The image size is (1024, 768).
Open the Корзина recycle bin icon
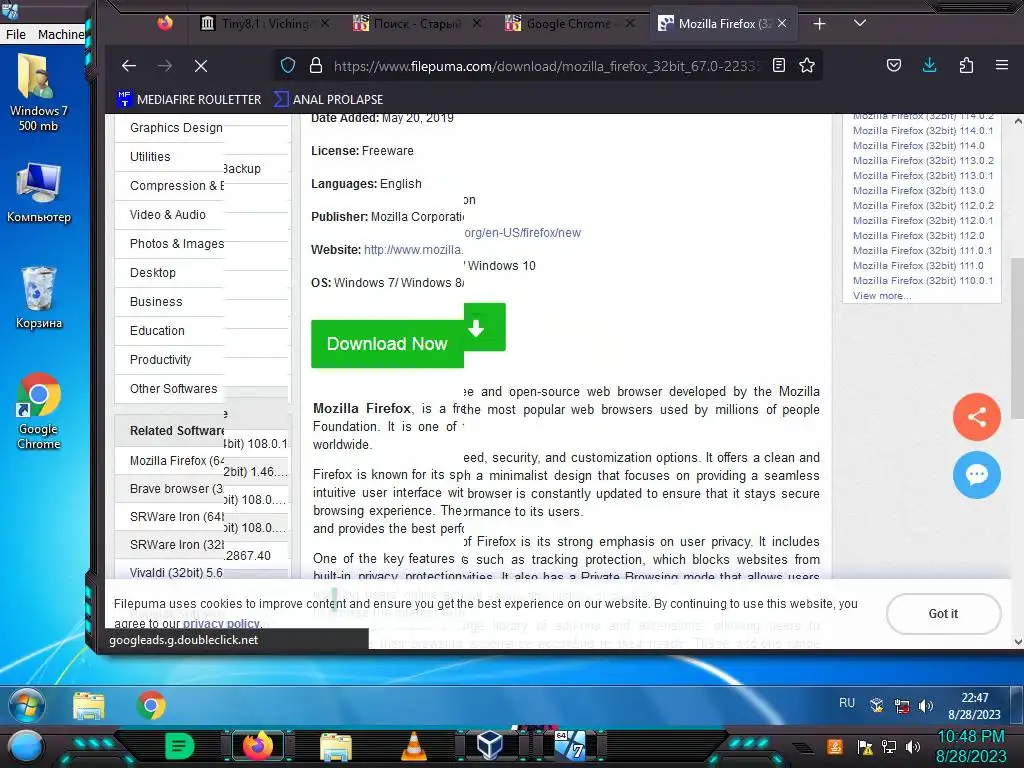pyautogui.click(x=38, y=297)
